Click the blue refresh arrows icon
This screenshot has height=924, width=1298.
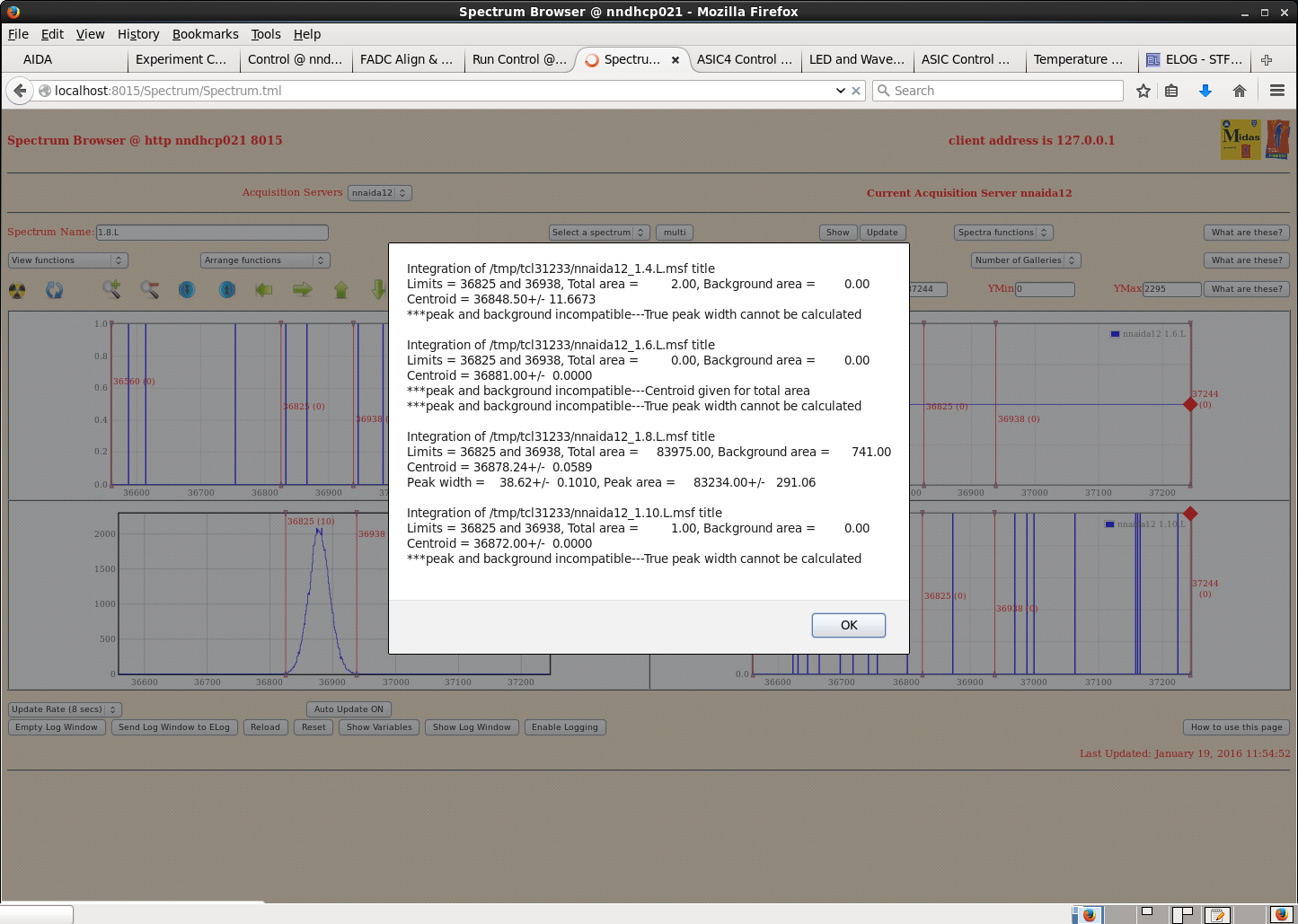pyautogui.click(x=55, y=290)
